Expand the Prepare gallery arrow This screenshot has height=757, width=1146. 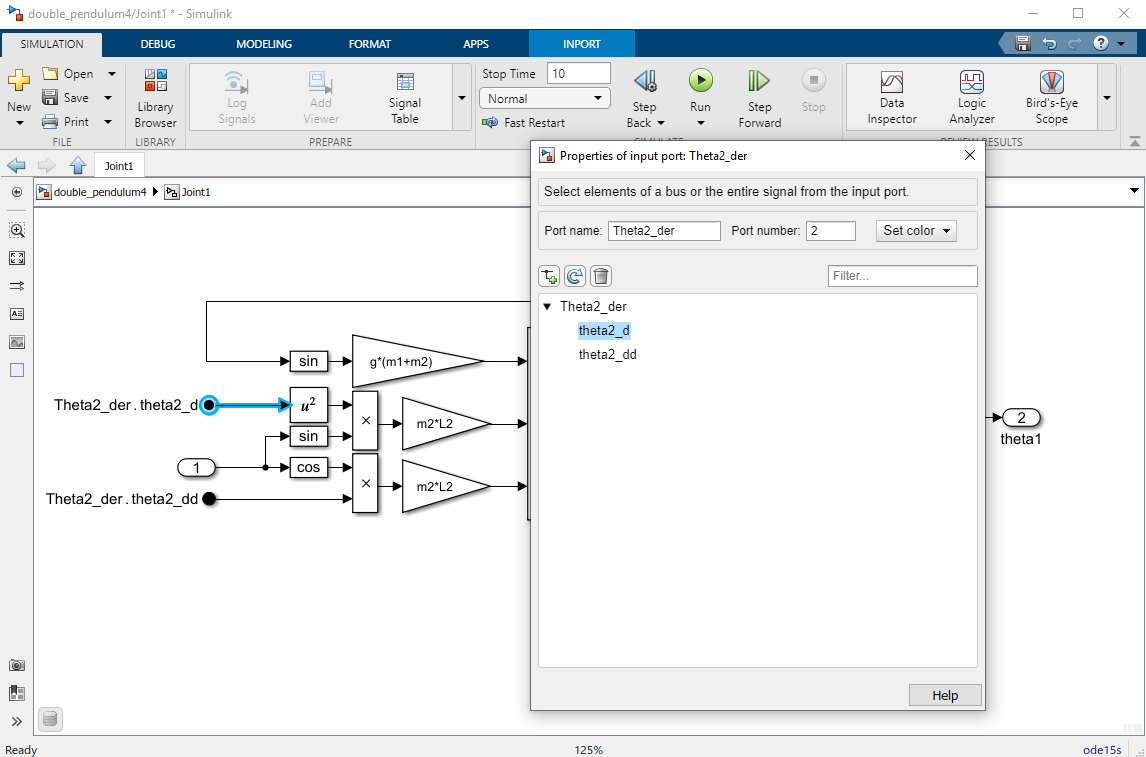[462, 98]
